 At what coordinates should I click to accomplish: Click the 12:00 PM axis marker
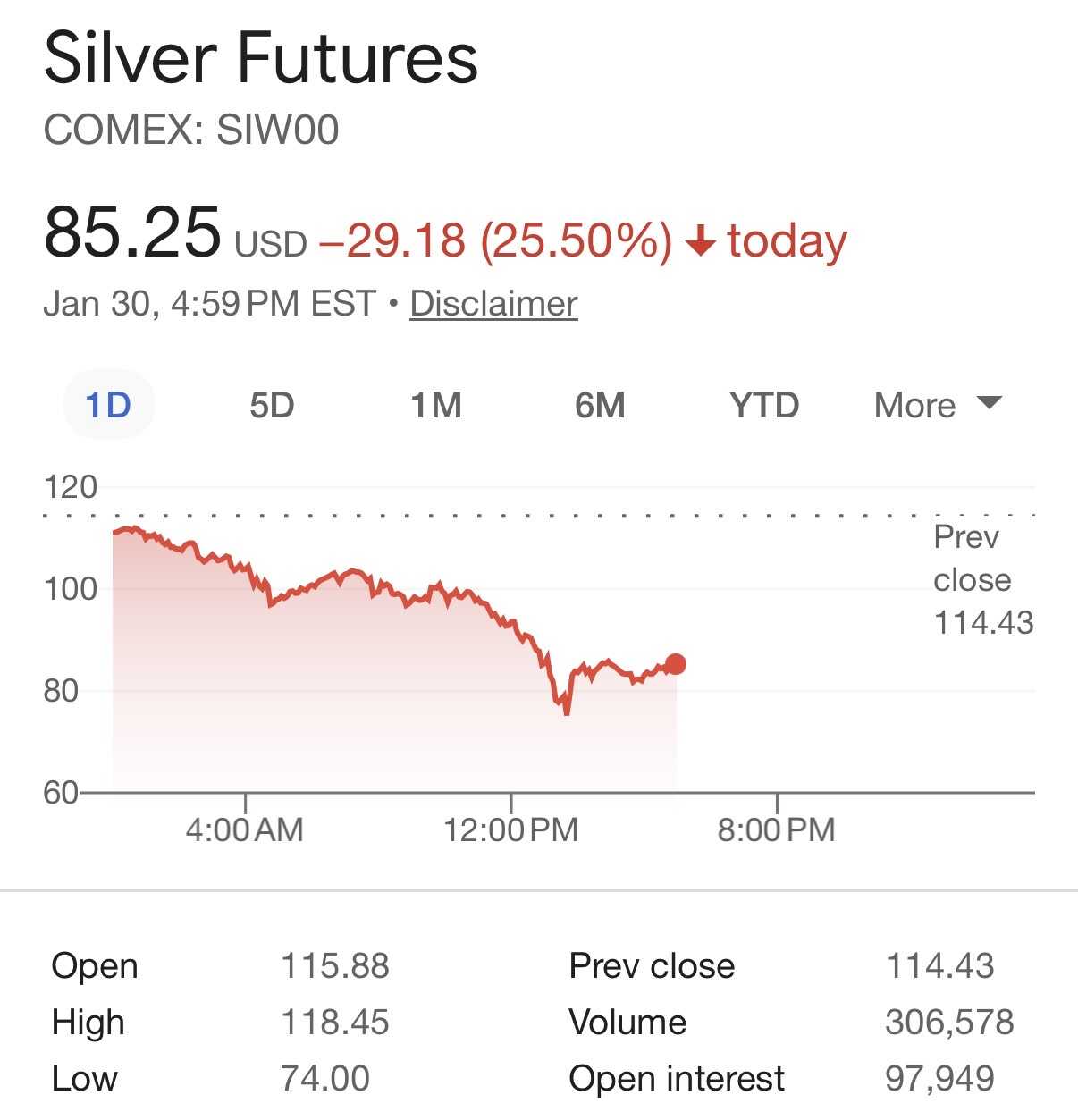pyautogui.click(x=511, y=829)
